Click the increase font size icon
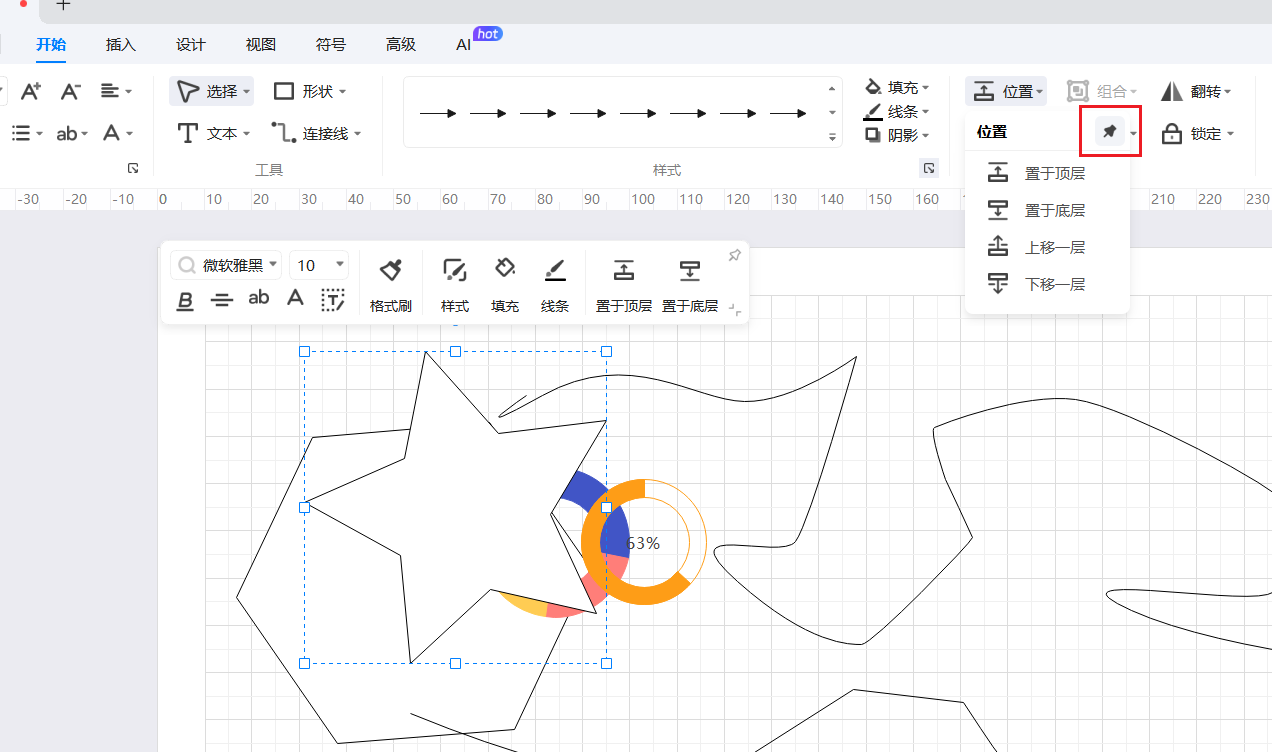The width and height of the screenshot is (1272, 752). tap(30, 92)
